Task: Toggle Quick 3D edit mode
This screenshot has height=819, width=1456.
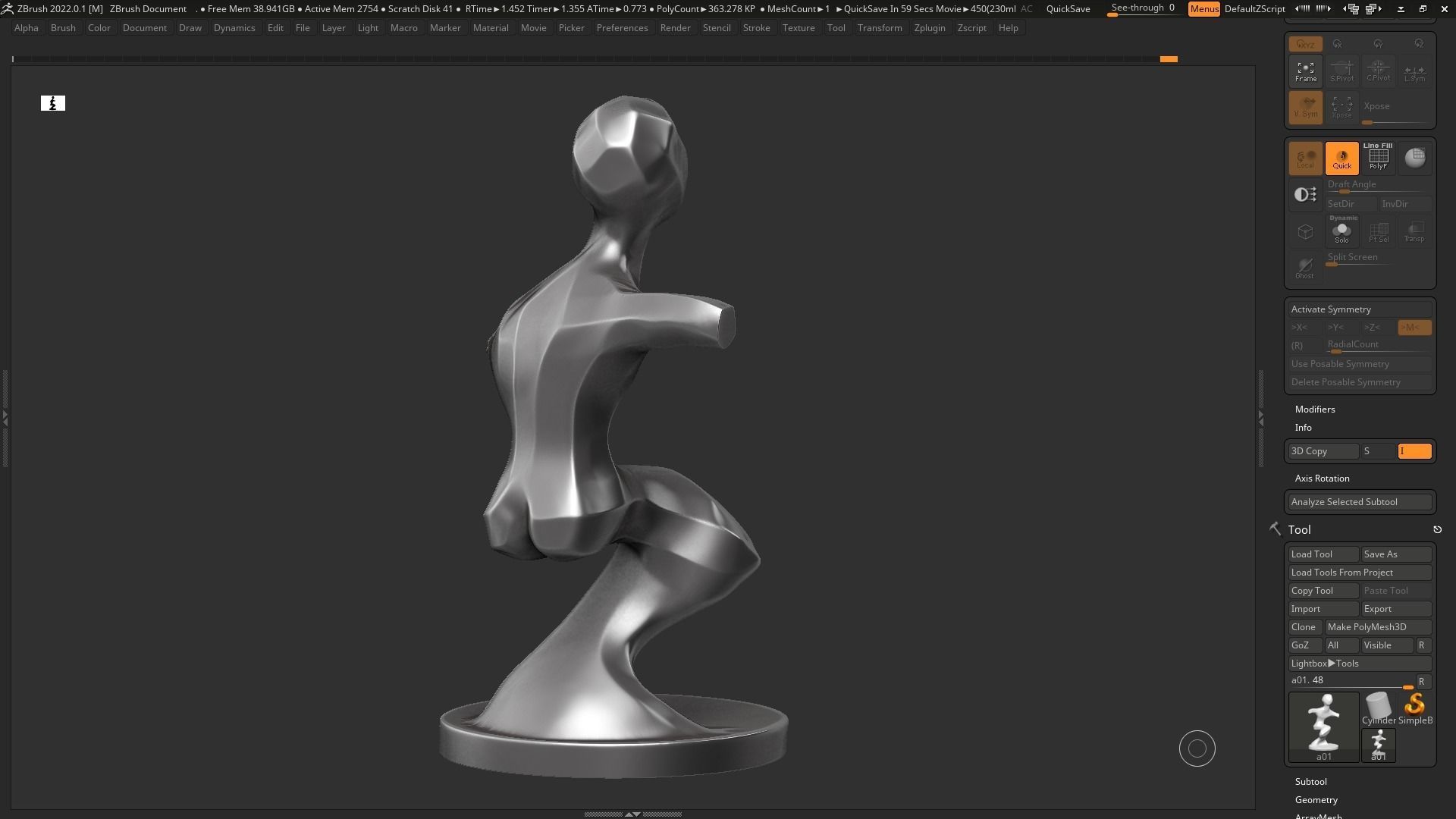Action: 1341,158
